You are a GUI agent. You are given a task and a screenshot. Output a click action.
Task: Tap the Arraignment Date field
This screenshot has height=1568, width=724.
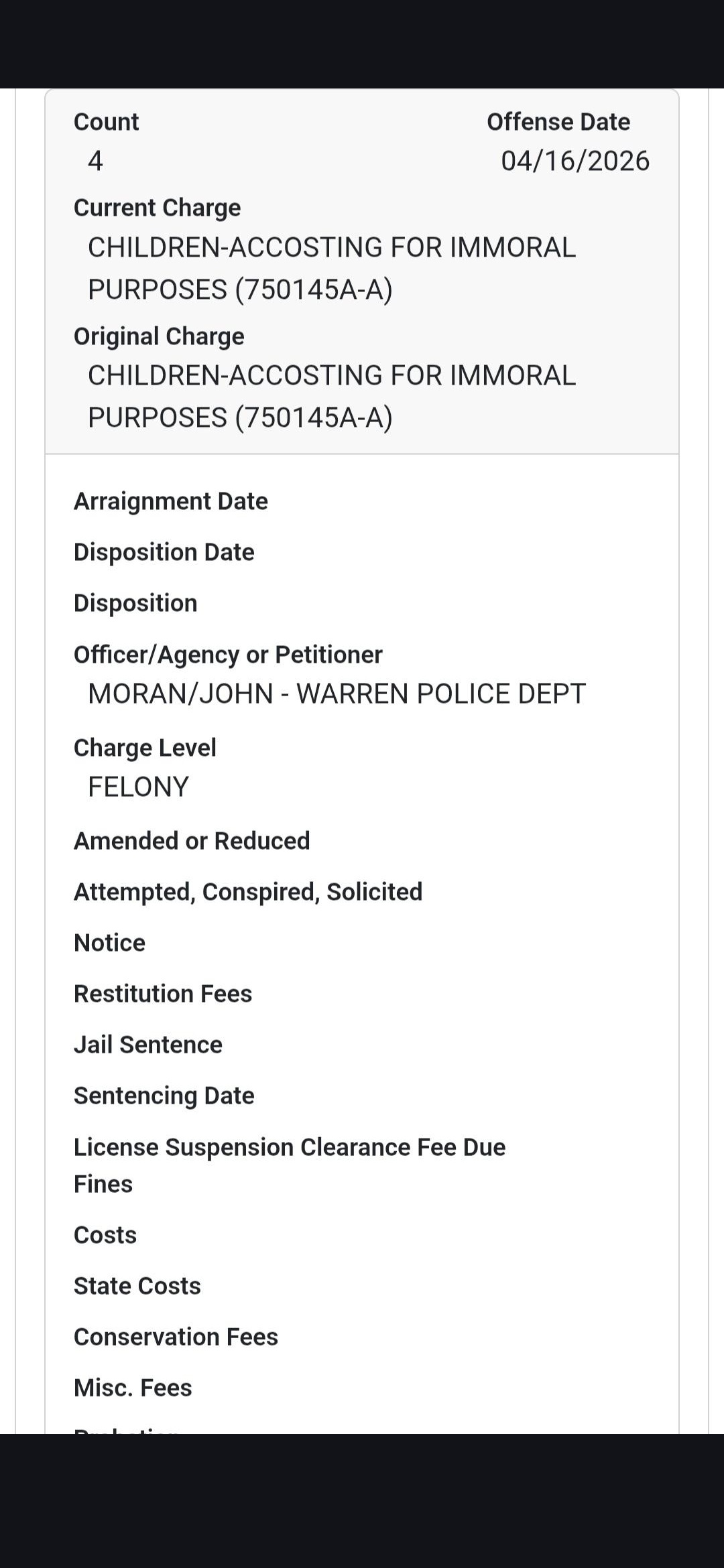170,501
